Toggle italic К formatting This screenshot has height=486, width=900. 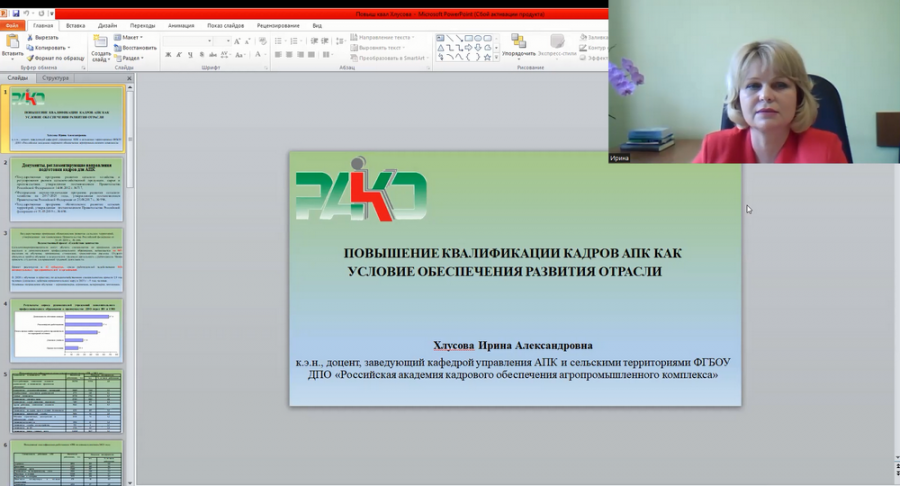click(177, 55)
